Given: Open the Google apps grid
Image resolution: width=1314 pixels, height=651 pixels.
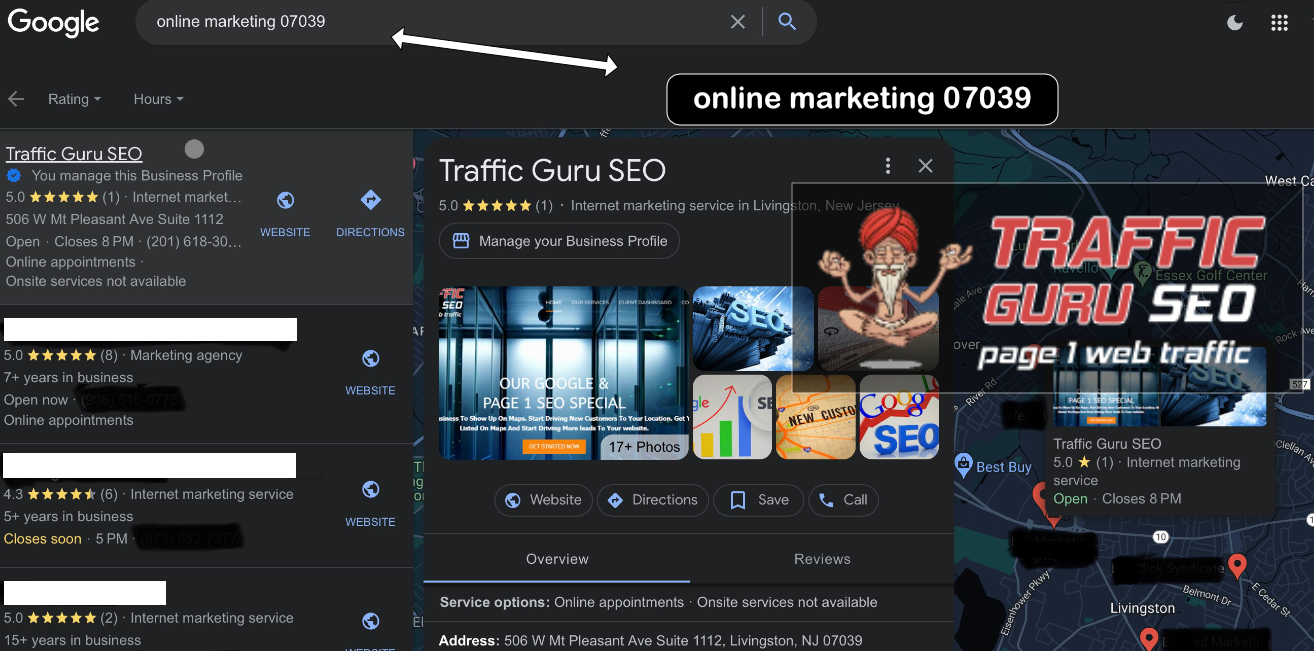Looking at the screenshot, I should click(x=1279, y=23).
